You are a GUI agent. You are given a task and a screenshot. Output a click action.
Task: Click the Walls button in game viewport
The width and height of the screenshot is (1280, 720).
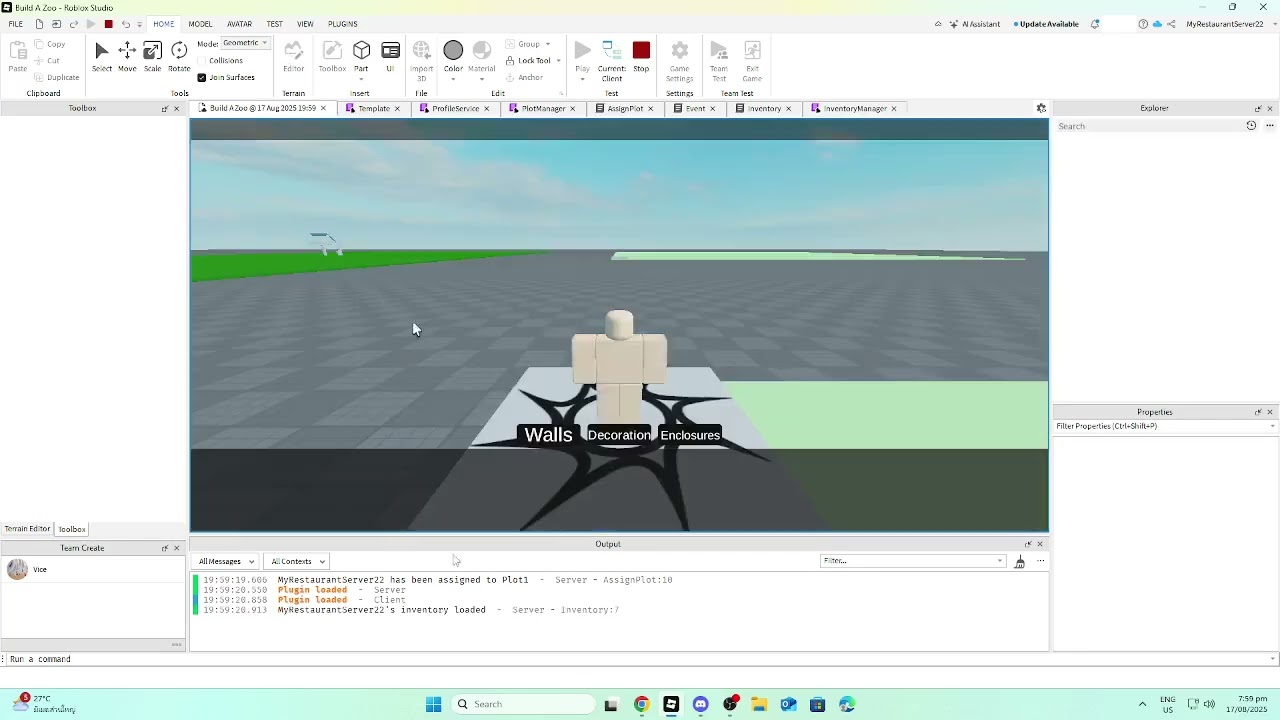pos(548,435)
